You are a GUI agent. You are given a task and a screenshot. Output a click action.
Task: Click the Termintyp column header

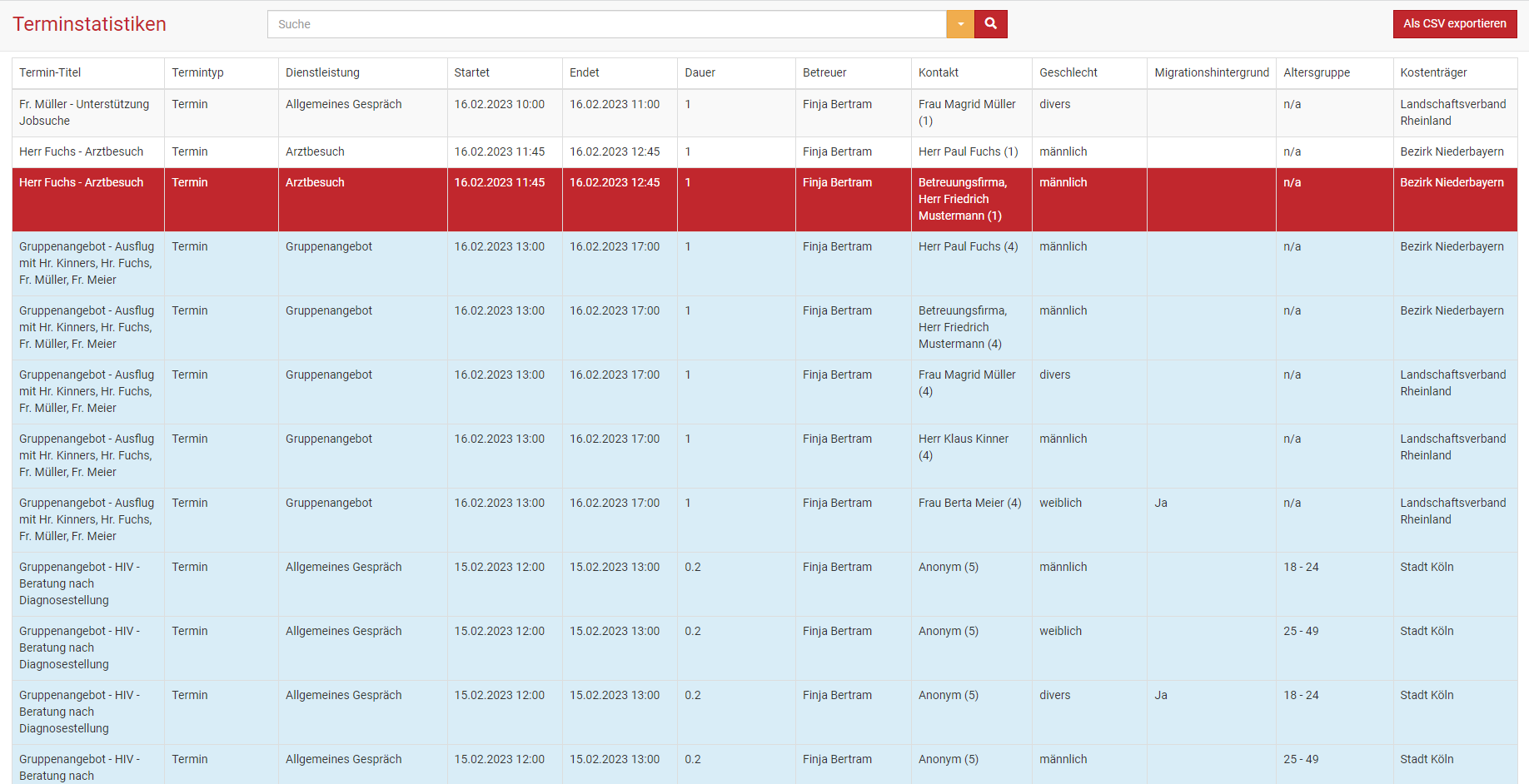pyautogui.click(x=198, y=72)
